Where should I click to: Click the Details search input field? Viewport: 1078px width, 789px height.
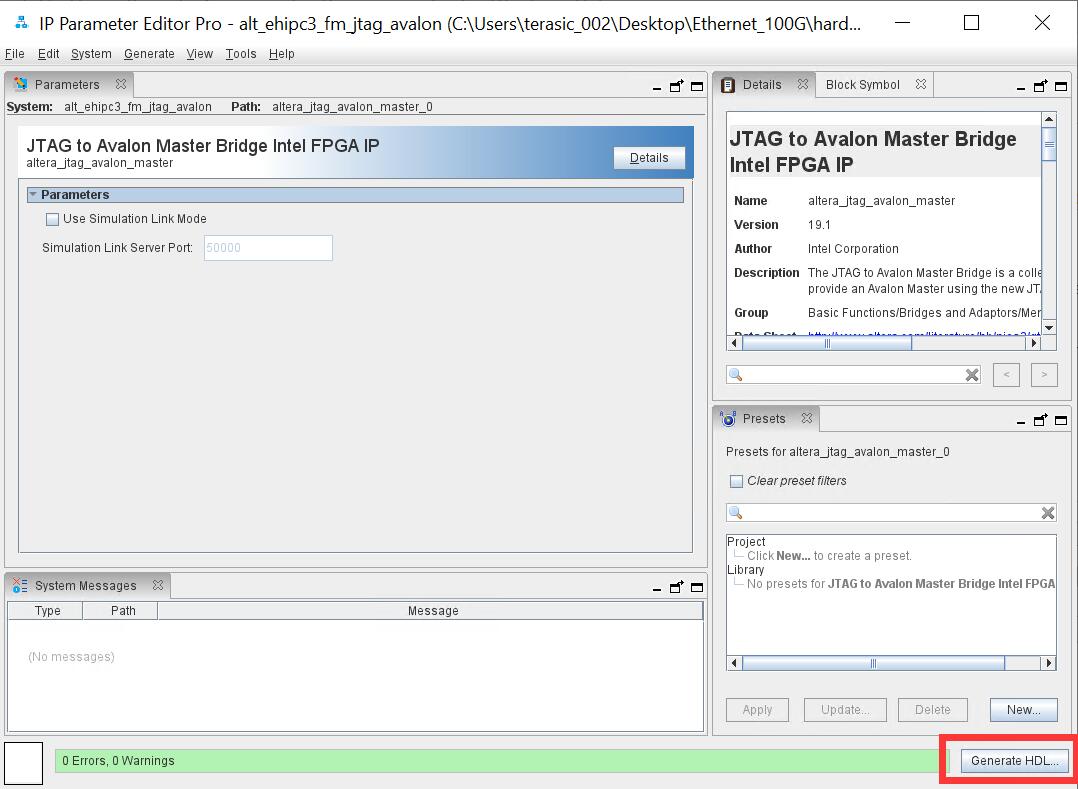tap(853, 375)
